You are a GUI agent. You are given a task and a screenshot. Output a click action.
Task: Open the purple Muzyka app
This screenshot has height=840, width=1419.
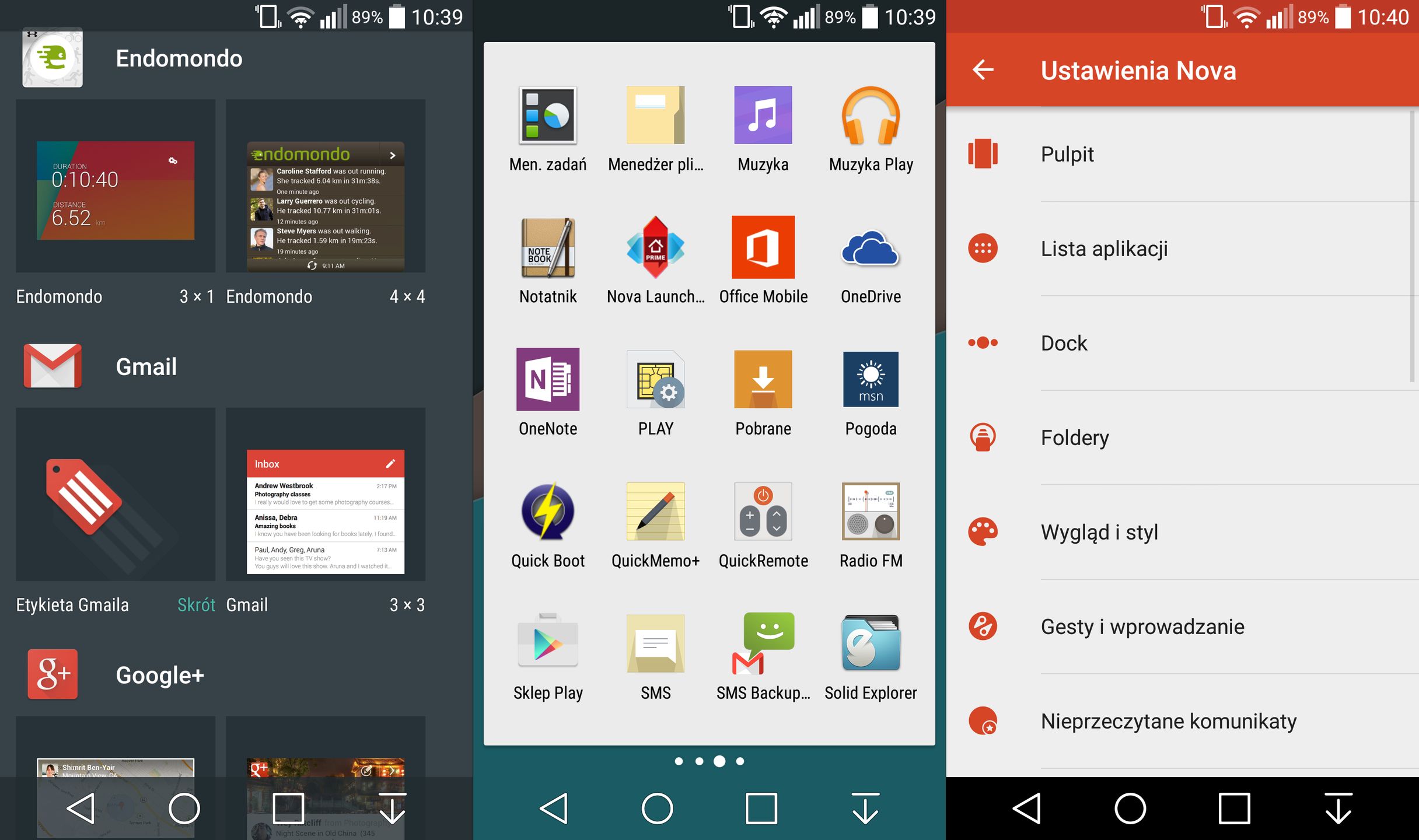tap(763, 115)
